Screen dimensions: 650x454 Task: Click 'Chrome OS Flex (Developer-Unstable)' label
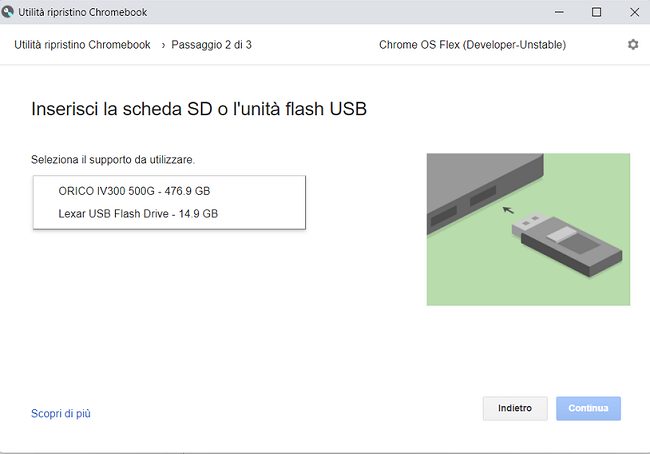(473, 45)
